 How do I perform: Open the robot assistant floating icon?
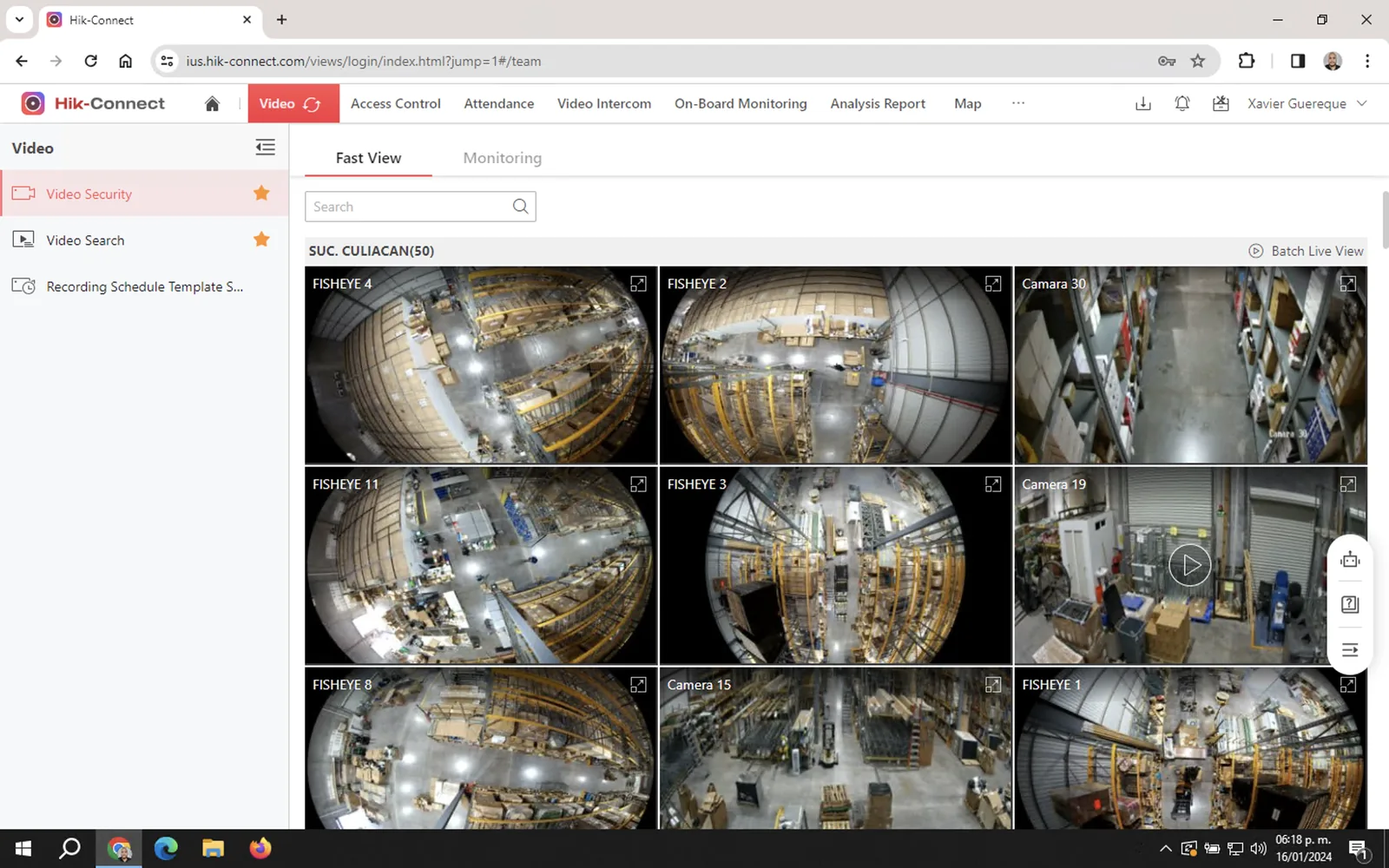tap(1350, 560)
